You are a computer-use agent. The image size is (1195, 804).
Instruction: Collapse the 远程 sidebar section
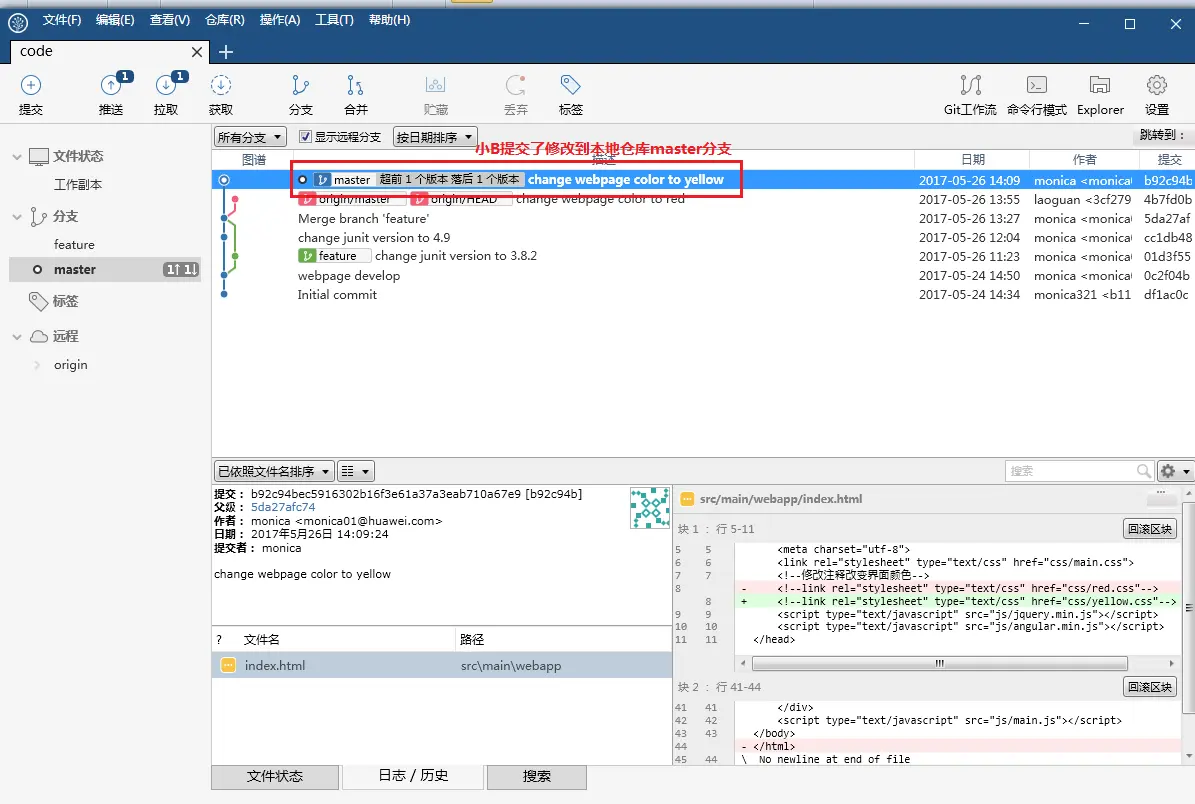[x=17, y=336]
